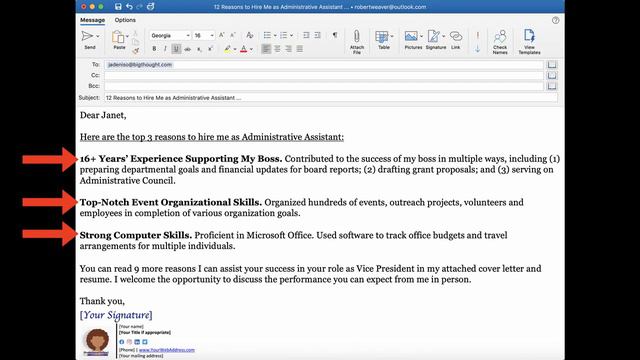The height and width of the screenshot is (360, 640).
Task: Open the address book beside Cc field
Action: coord(552,76)
